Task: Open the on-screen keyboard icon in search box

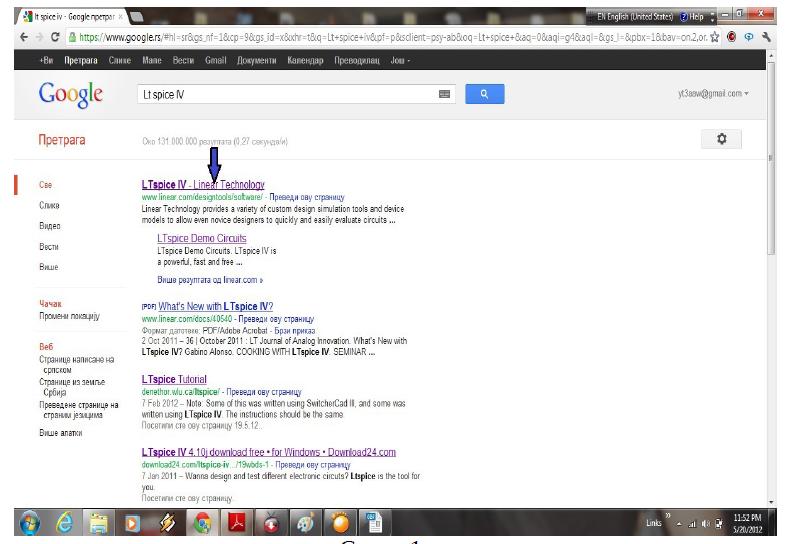Action: pos(444,94)
